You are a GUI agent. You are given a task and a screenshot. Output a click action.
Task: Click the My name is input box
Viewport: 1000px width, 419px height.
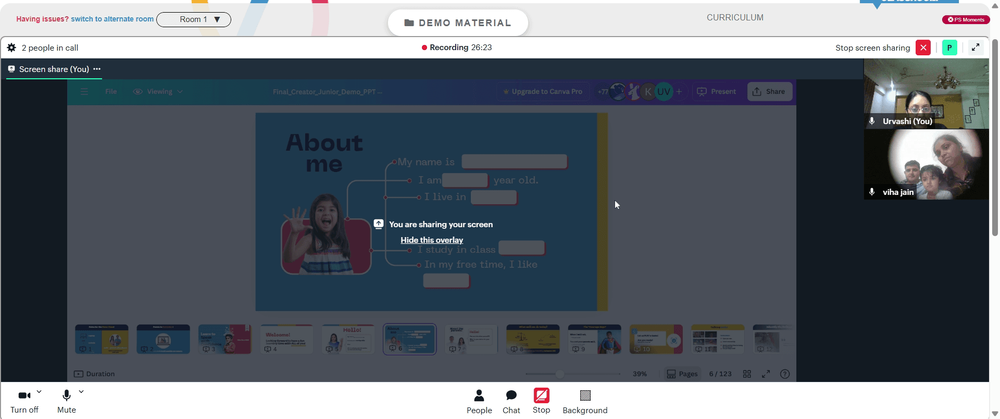(514, 161)
